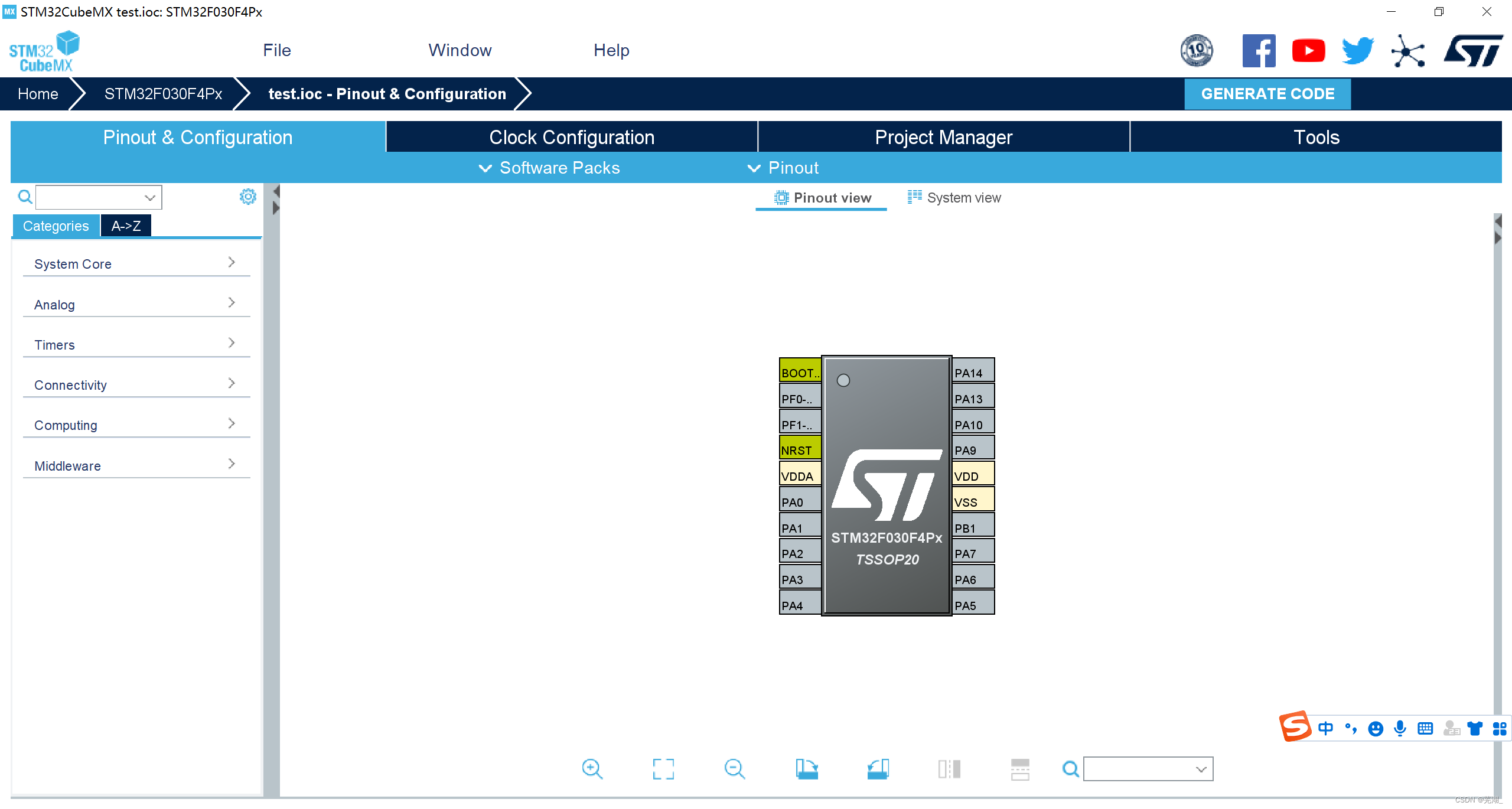Screen dimensions: 1512x809
Task: Open the ST Twitter icon
Action: (x=1358, y=51)
